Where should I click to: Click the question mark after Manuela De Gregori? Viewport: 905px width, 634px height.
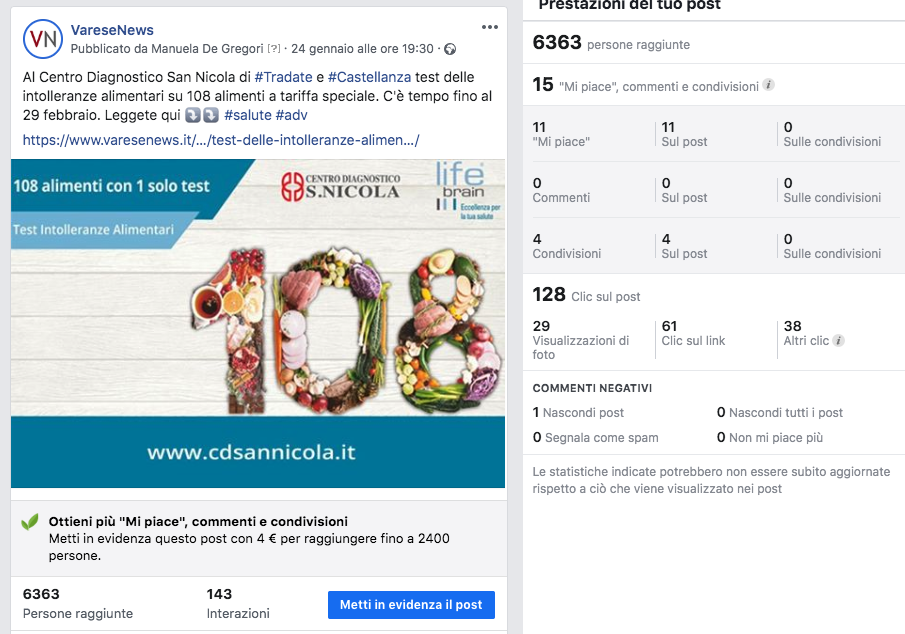point(274,49)
